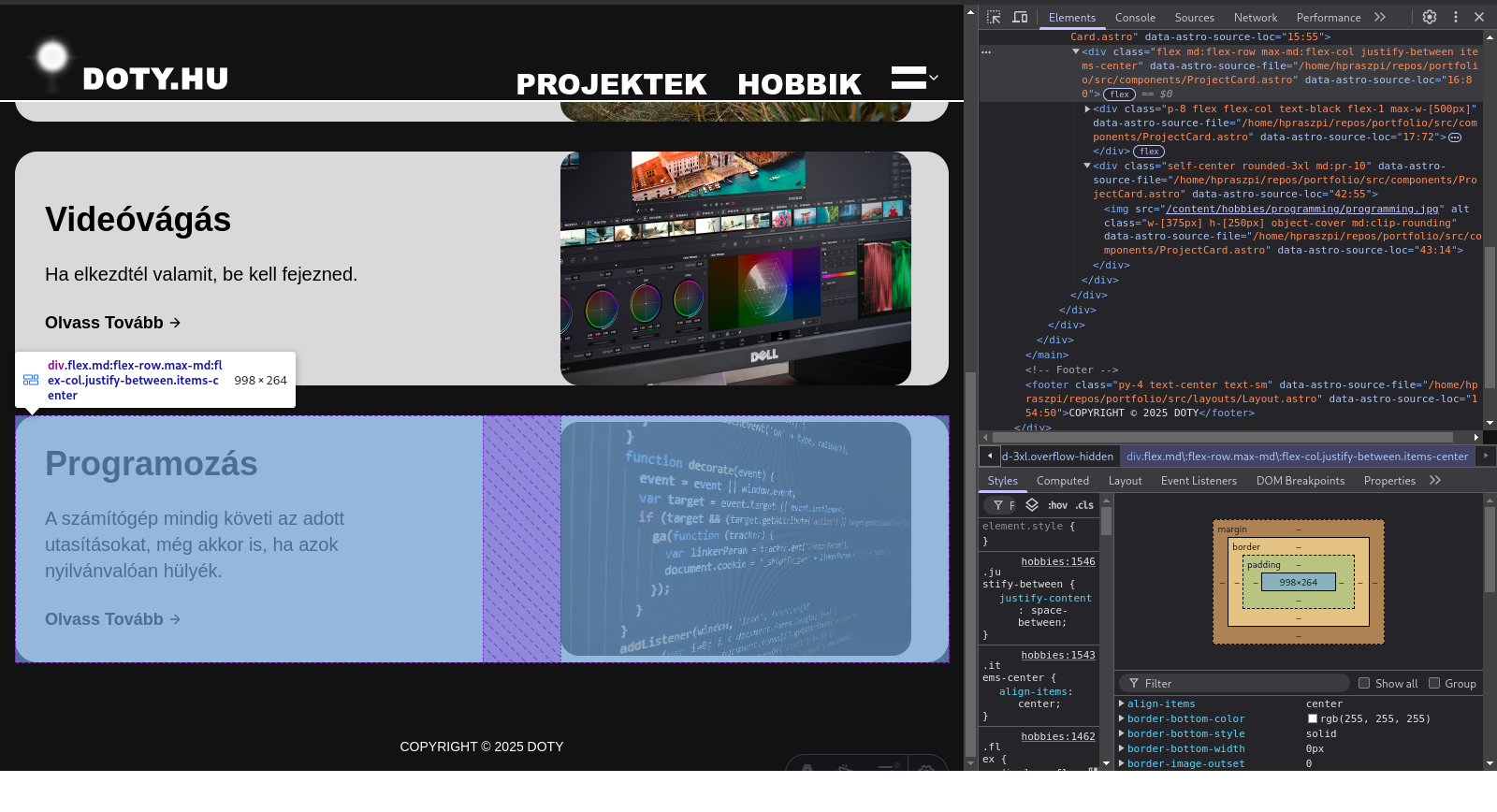
Task: Toggle the device toolbar icon
Action: [1020, 17]
